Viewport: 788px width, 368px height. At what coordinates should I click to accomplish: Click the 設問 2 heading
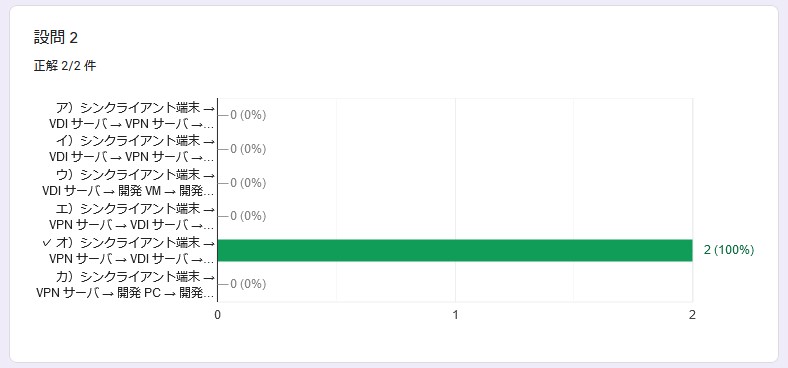[56, 37]
